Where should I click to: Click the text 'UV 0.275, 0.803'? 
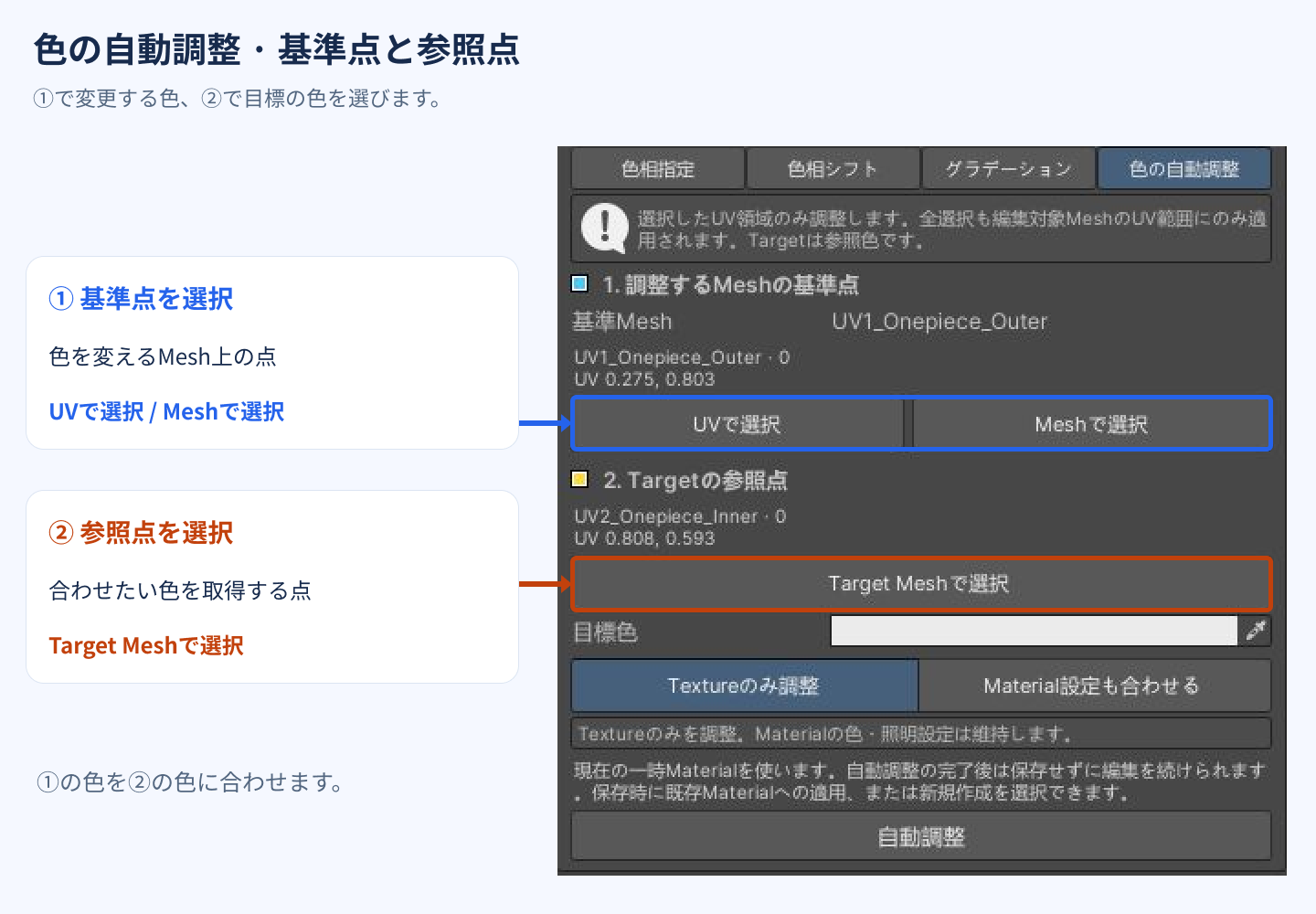644,379
